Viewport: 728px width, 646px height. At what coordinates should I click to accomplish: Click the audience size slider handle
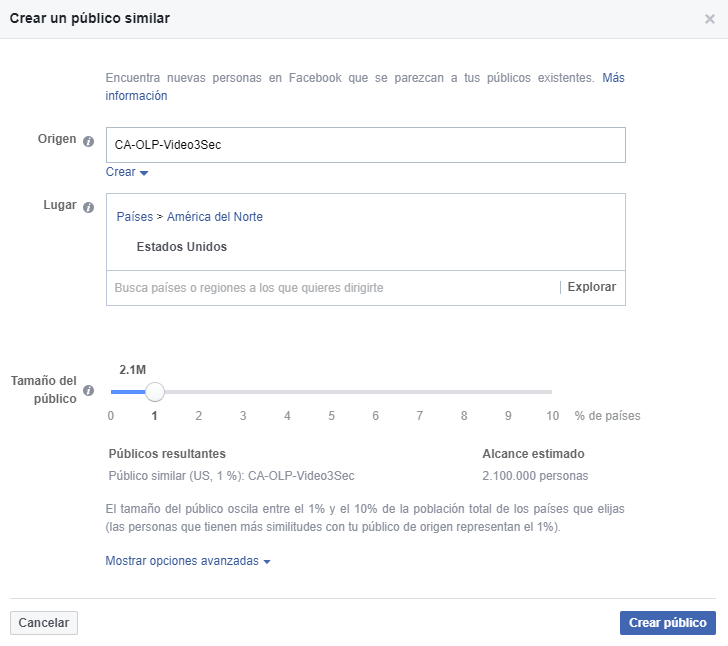tap(155, 392)
